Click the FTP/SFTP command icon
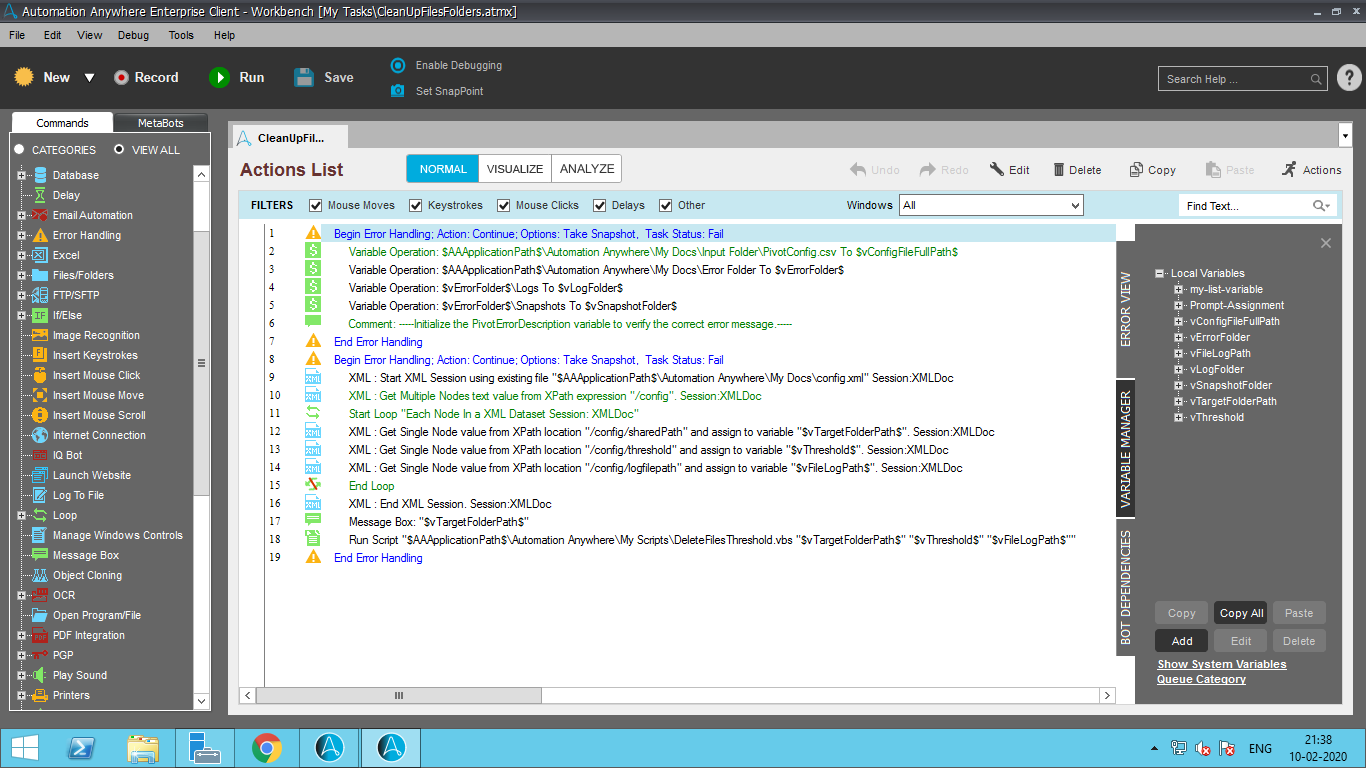 point(40,295)
